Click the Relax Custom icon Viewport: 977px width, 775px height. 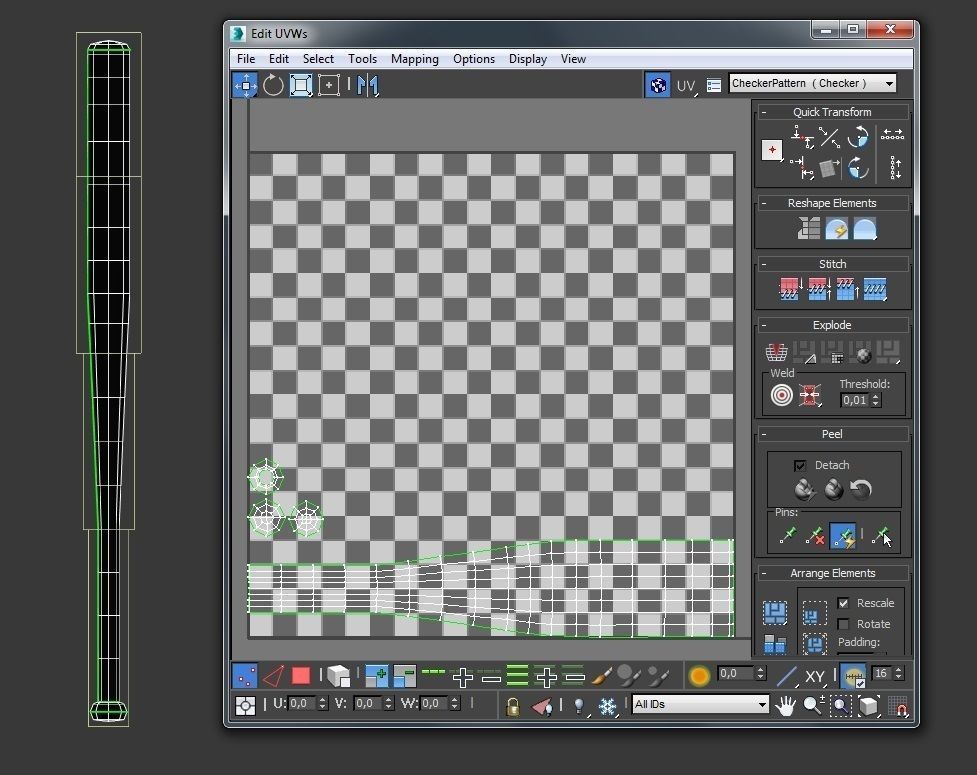(x=865, y=229)
